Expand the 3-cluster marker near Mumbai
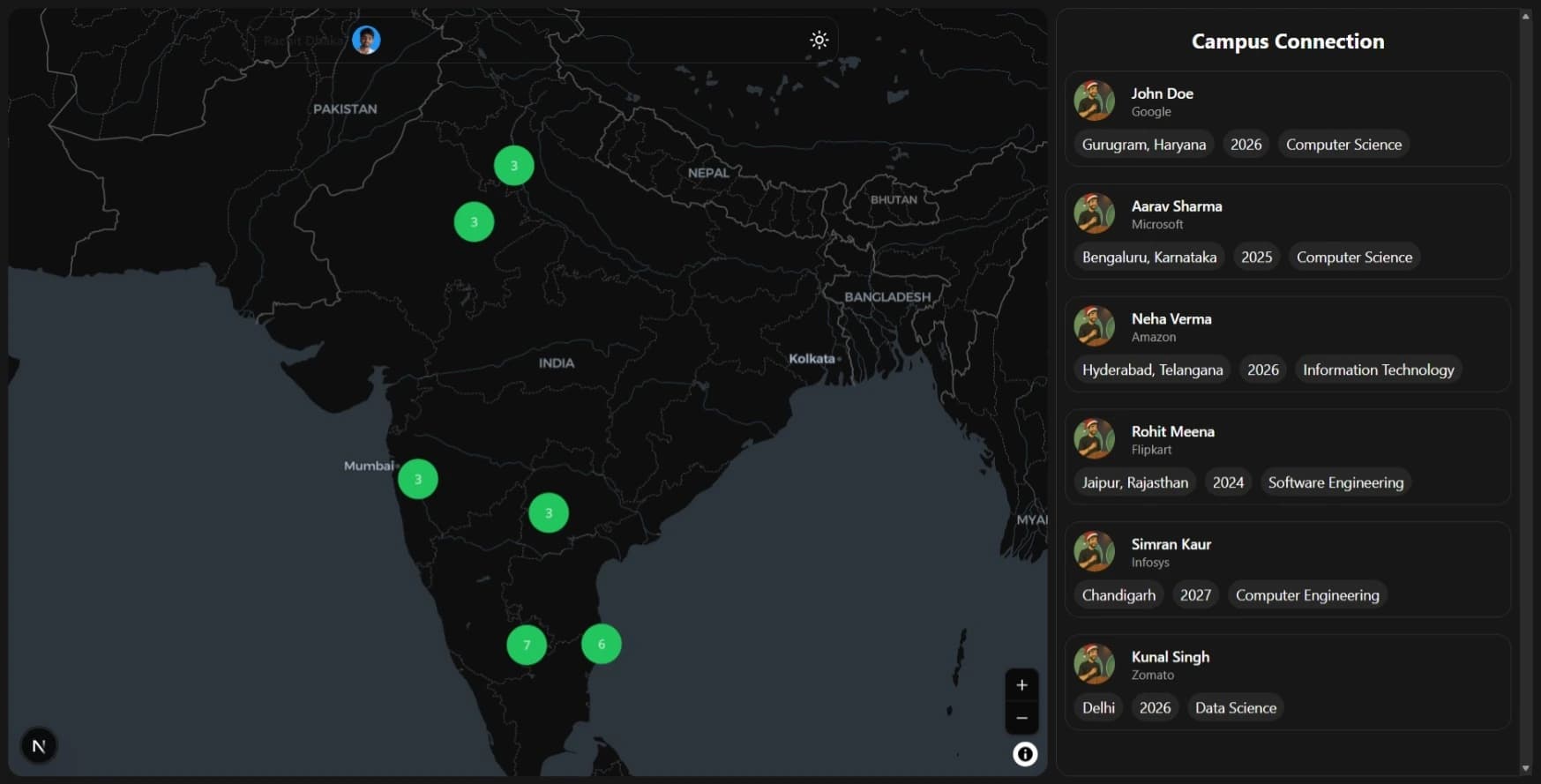The image size is (1541, 784). (418, 479)
